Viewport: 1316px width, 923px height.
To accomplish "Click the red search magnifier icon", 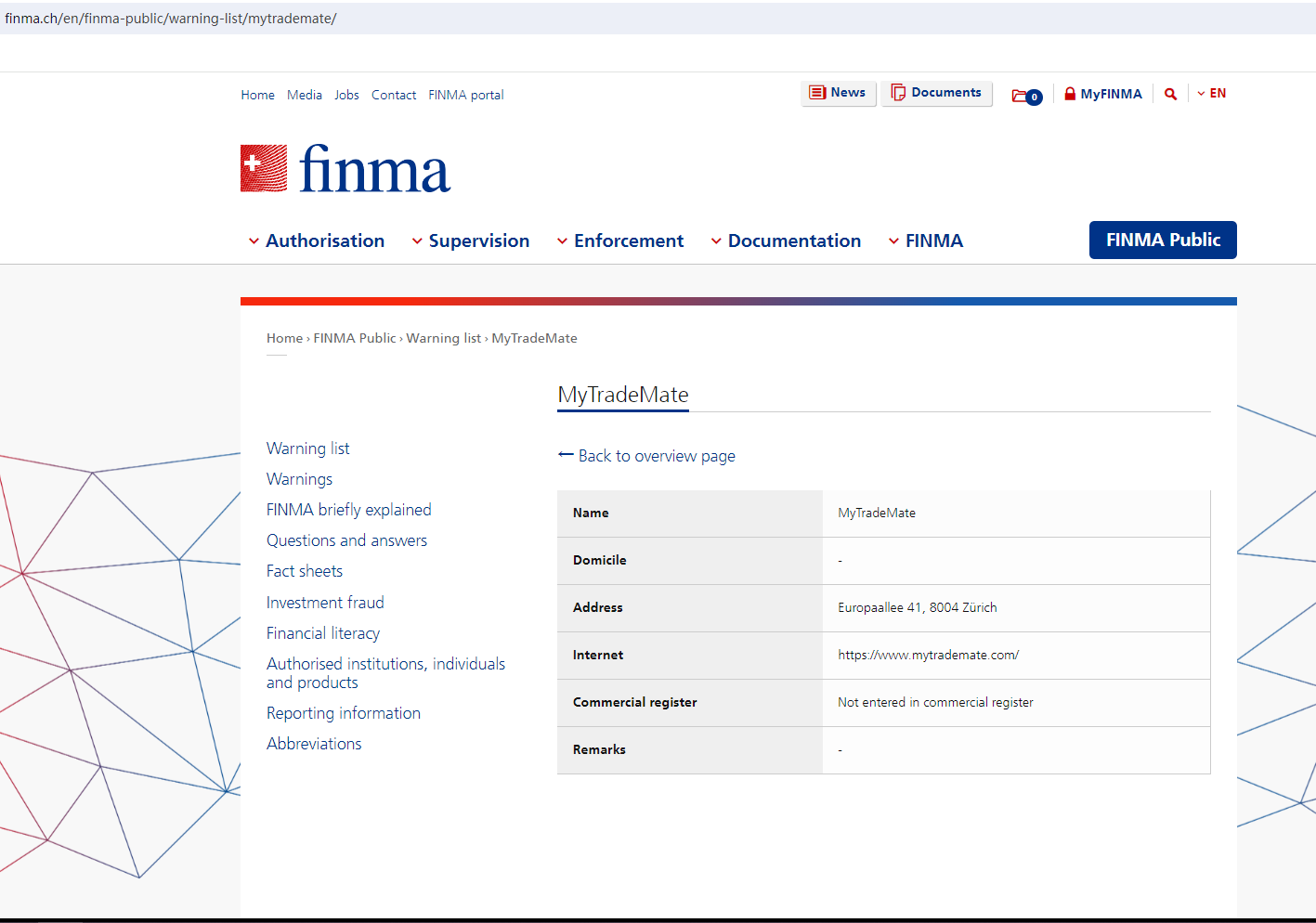I will coord(1170,94).
